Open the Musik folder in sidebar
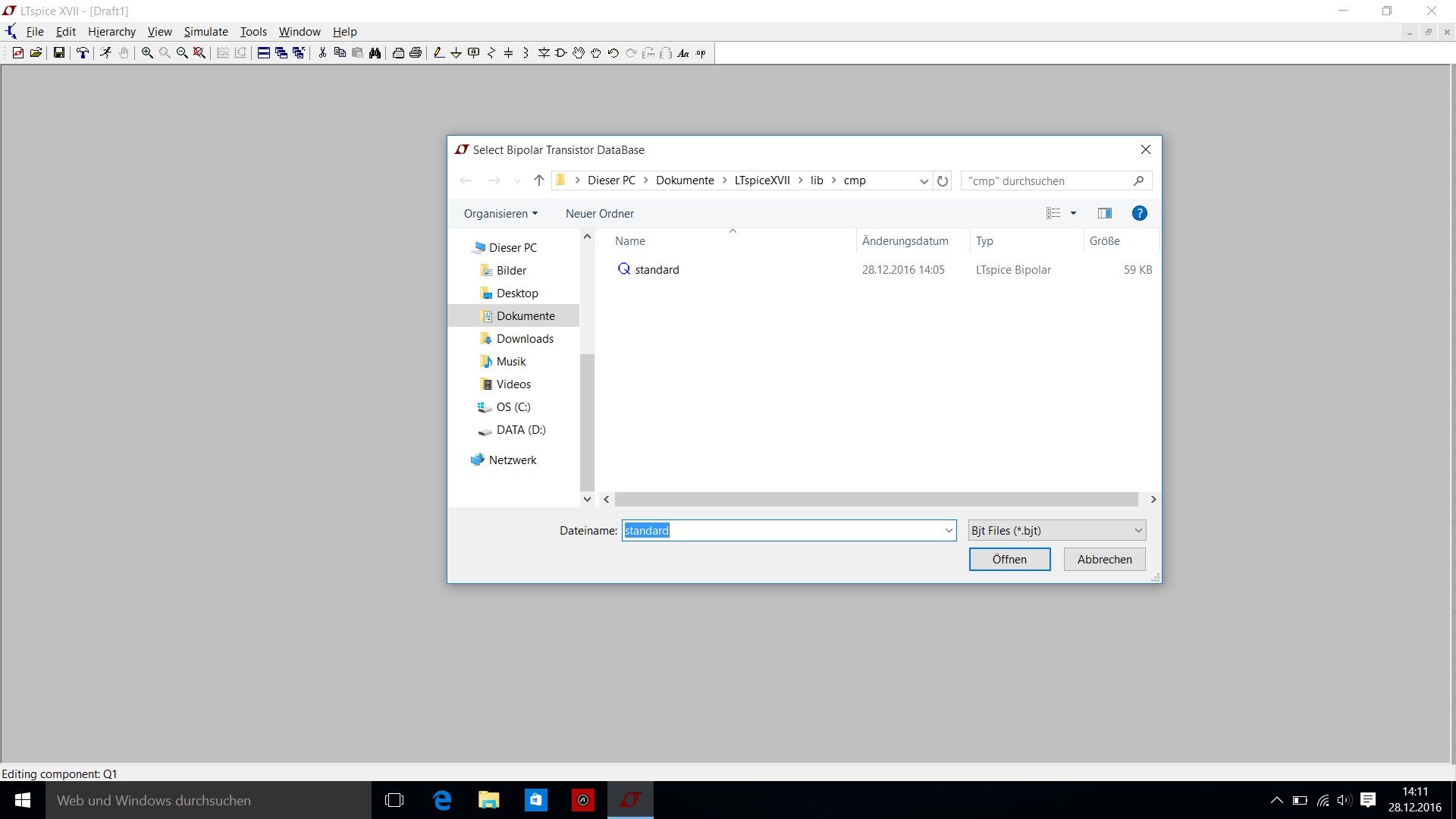Viewport: 1456px width, 819px height. tap(511, 362)
